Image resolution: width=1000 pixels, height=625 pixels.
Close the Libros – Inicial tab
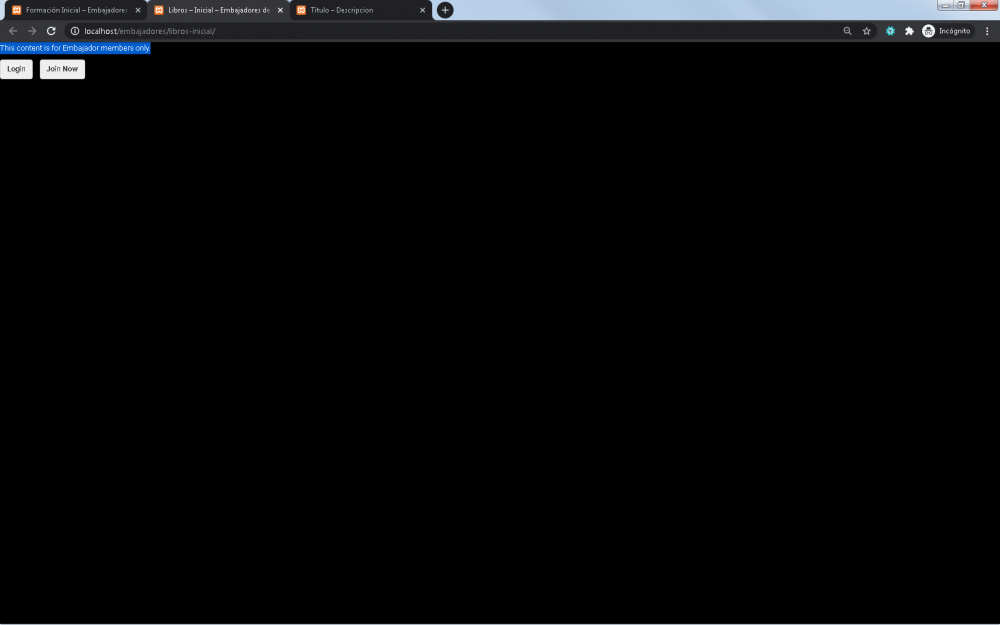pos(280,10)
